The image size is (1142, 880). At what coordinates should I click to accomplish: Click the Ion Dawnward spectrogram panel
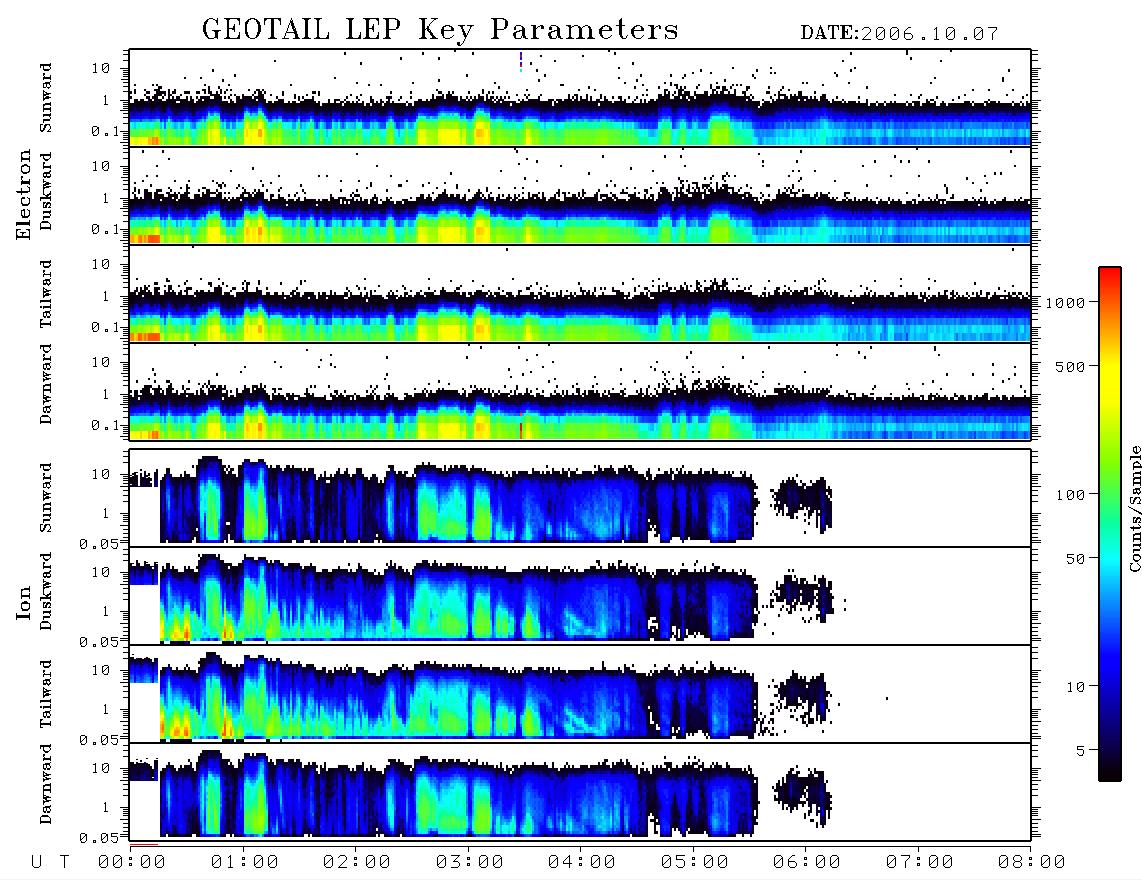pos(580,791)
